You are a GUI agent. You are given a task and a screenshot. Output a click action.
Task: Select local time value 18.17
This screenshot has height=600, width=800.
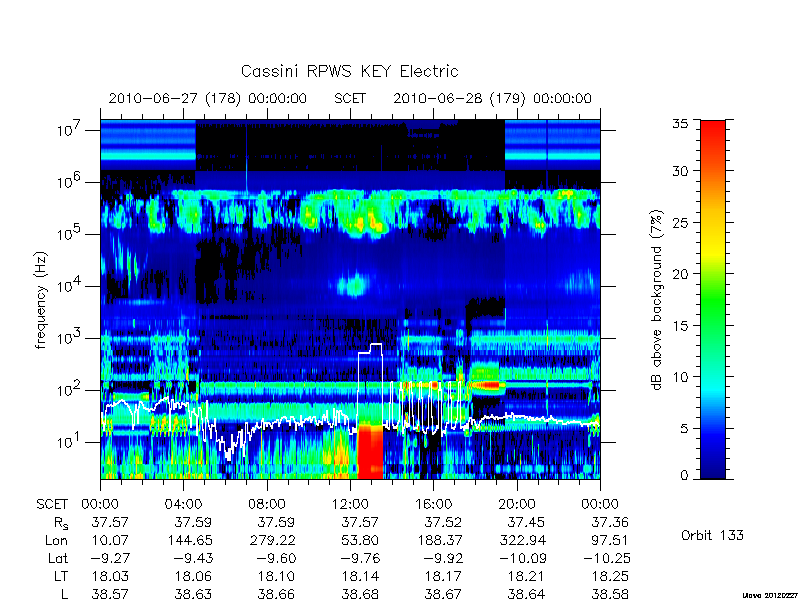[x=443, y=577]
